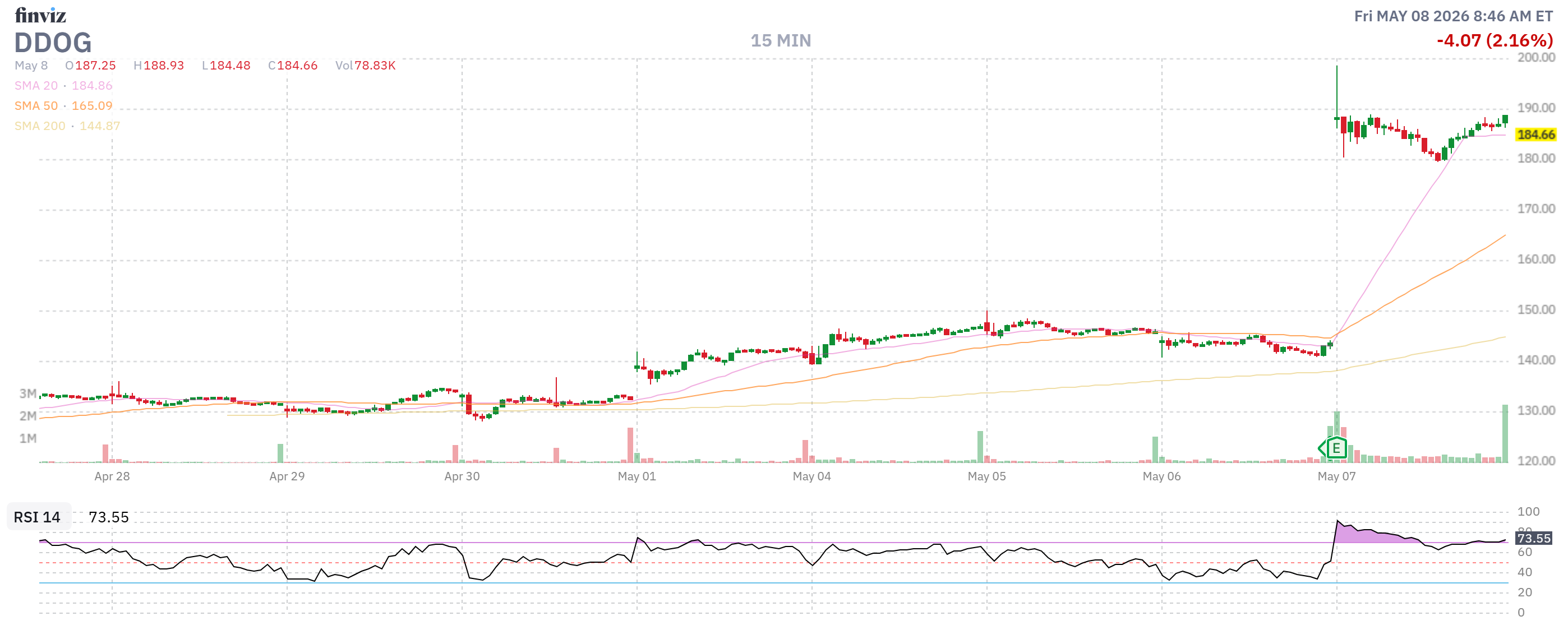Screen dimensions: 1568x630
Task: Click the 180.00 price axis label
Action: [x=1535, y=159]
